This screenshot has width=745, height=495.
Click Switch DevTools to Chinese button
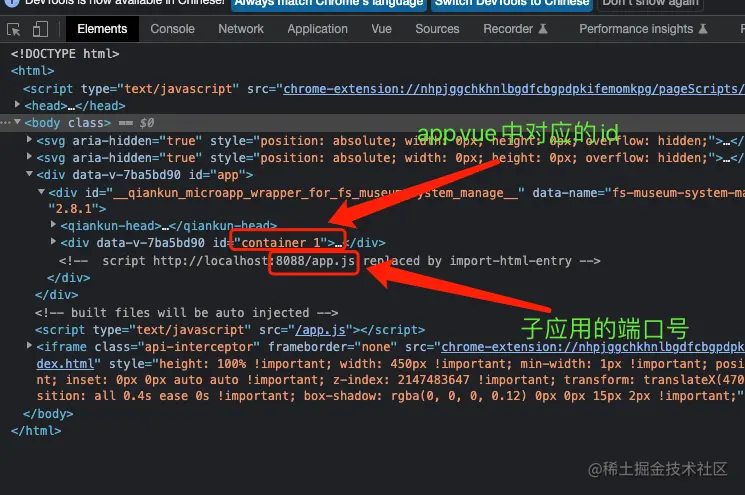click(x=512, y=4)
